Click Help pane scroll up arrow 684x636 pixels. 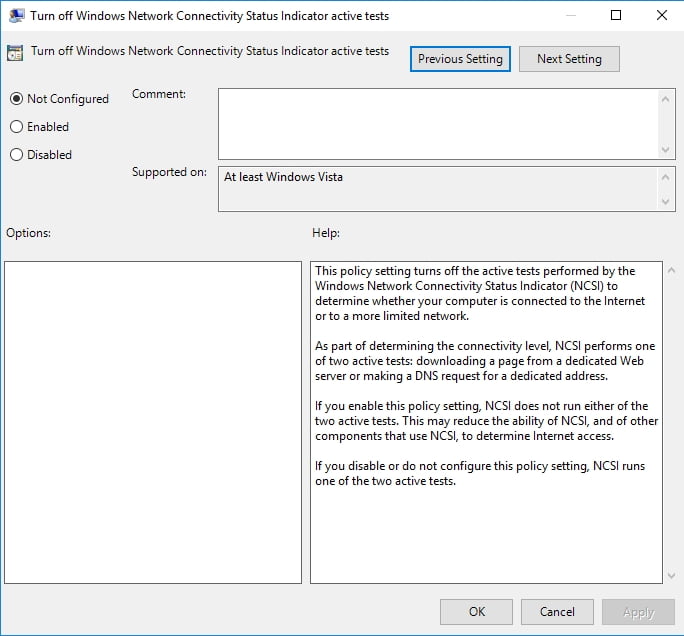(671, 270)
